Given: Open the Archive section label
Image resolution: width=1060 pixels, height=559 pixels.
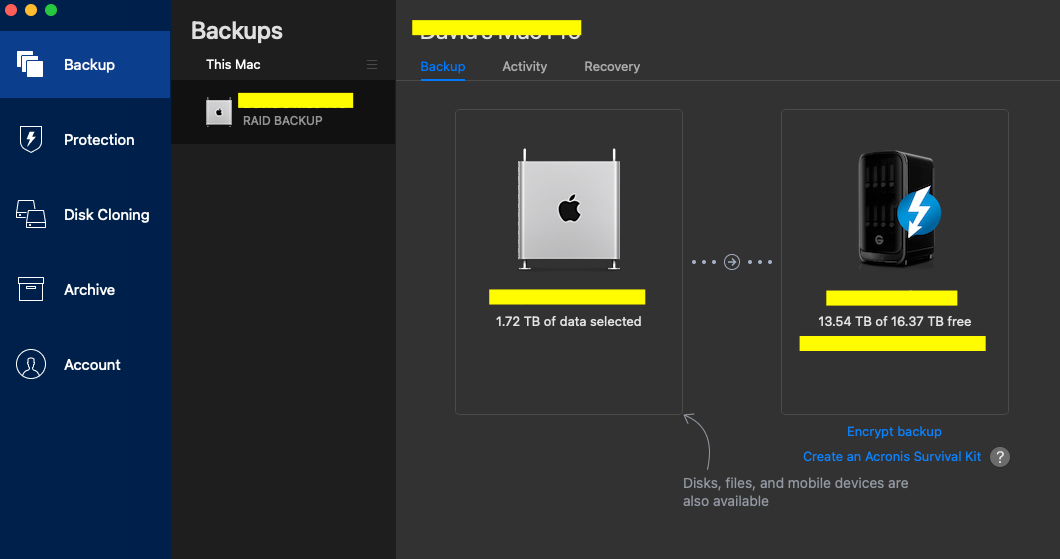Looking at the screenshot, I should coord(89,290).
